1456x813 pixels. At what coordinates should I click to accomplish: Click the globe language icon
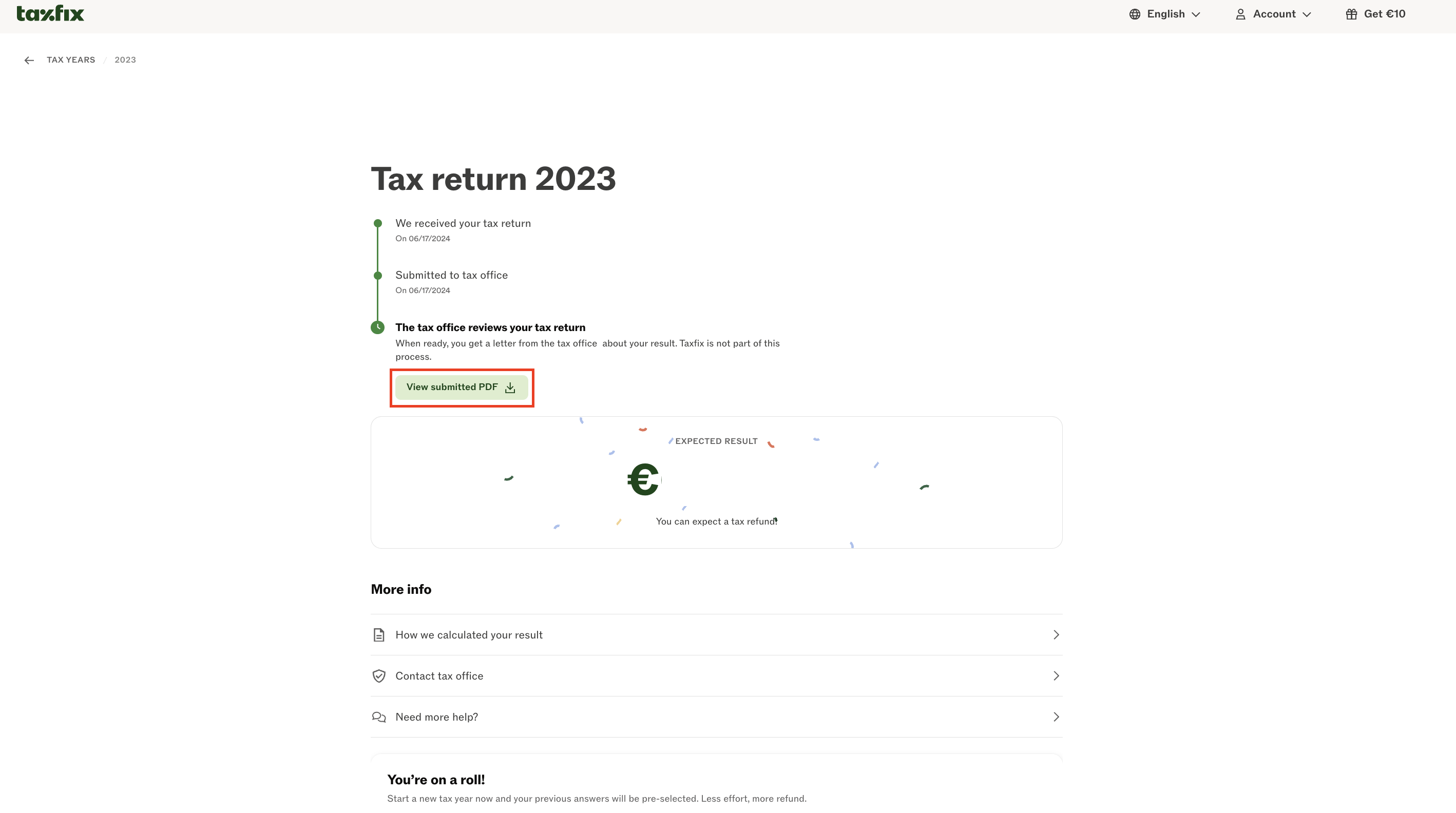pyautogui.click(x=1135, y=14)
